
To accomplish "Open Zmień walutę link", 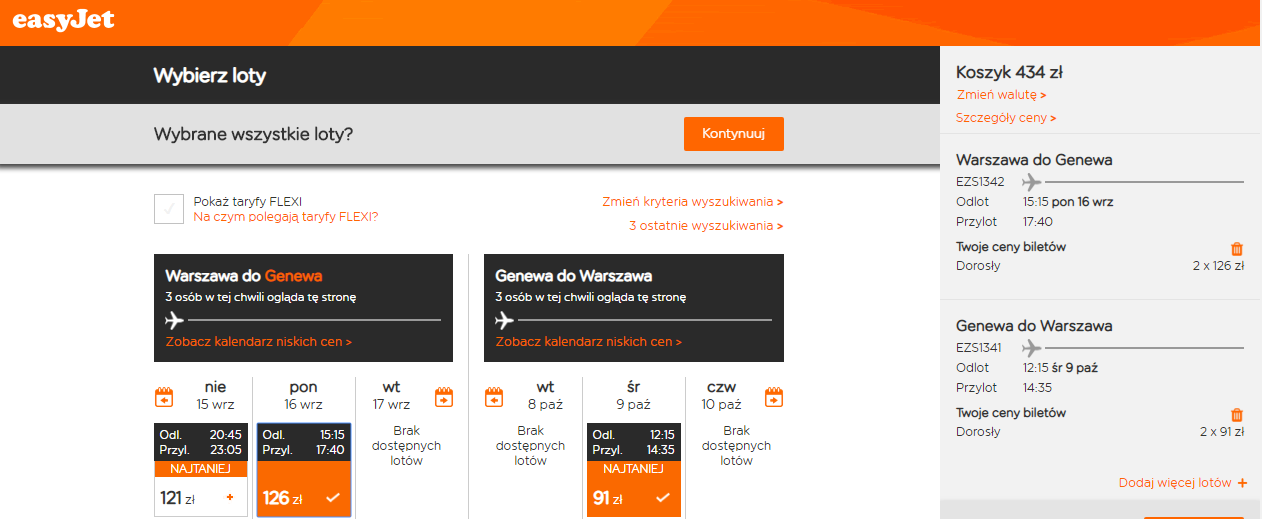I will (1001, 95).
